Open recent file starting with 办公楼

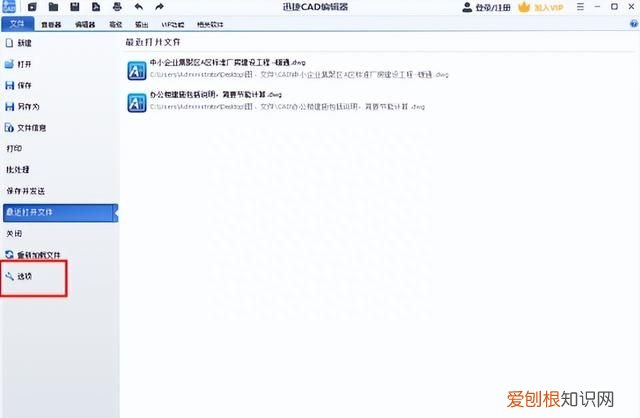[x=276, y=101]
